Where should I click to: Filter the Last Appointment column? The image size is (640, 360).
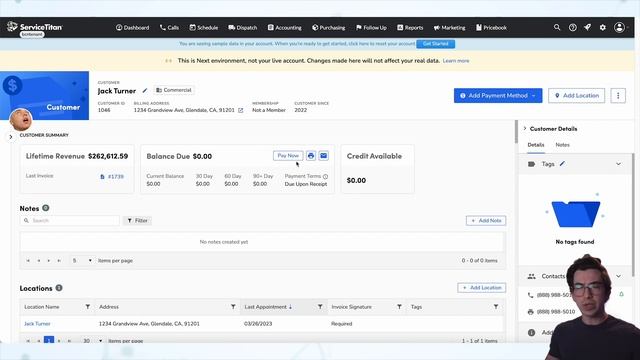[320, 307]
